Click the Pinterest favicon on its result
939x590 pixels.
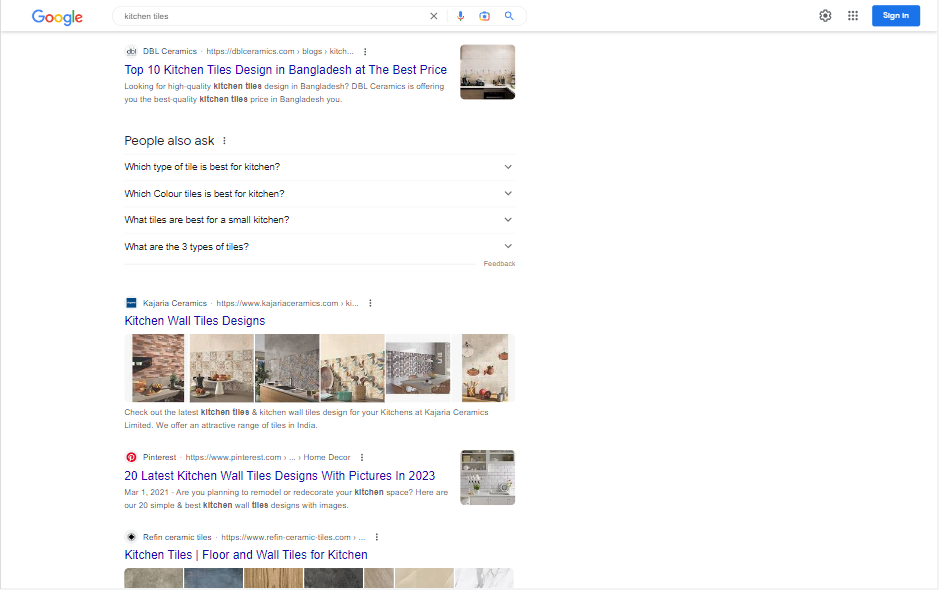click(131, 457)
